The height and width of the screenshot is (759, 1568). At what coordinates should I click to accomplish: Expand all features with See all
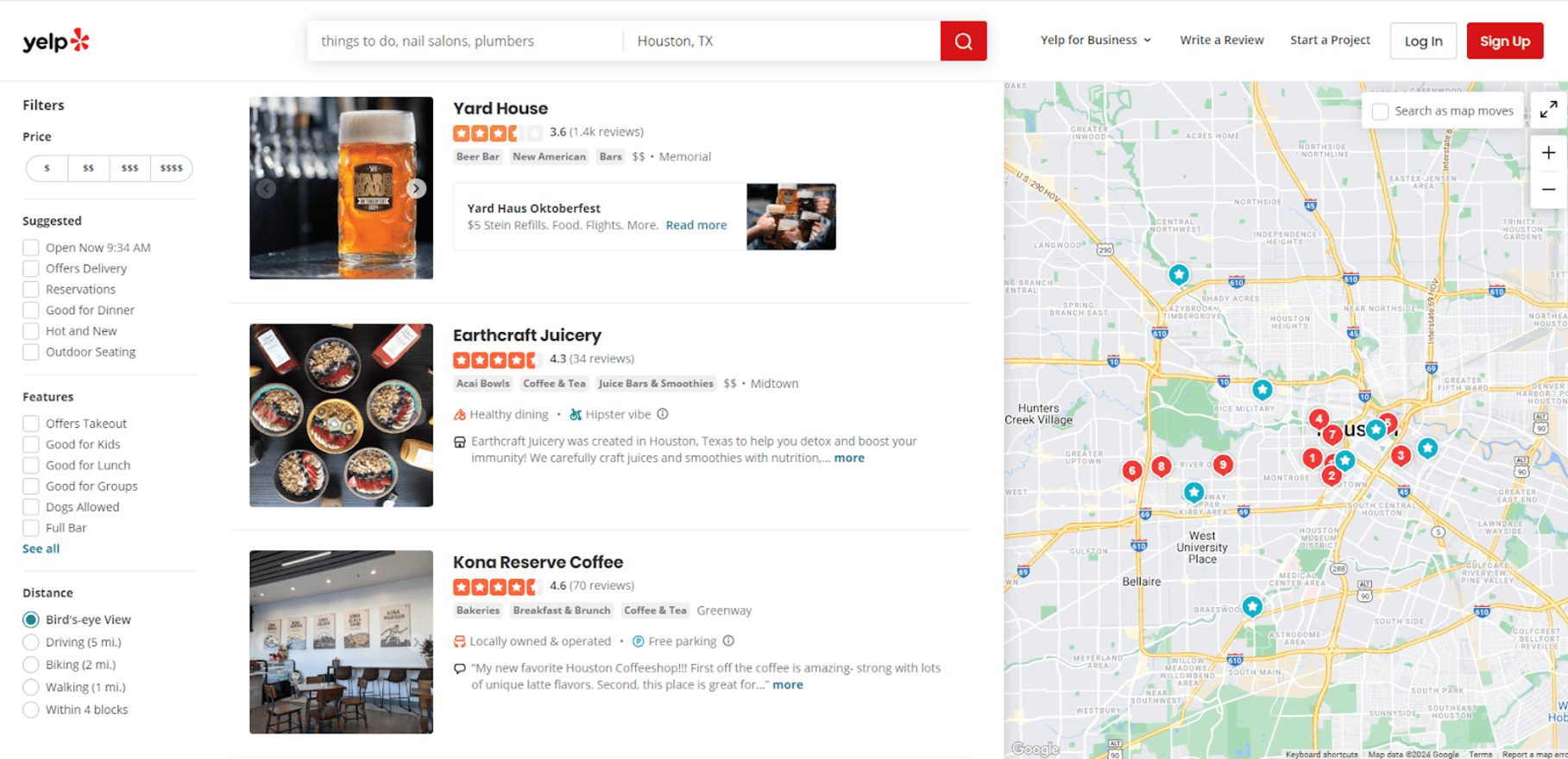(41, 549)
